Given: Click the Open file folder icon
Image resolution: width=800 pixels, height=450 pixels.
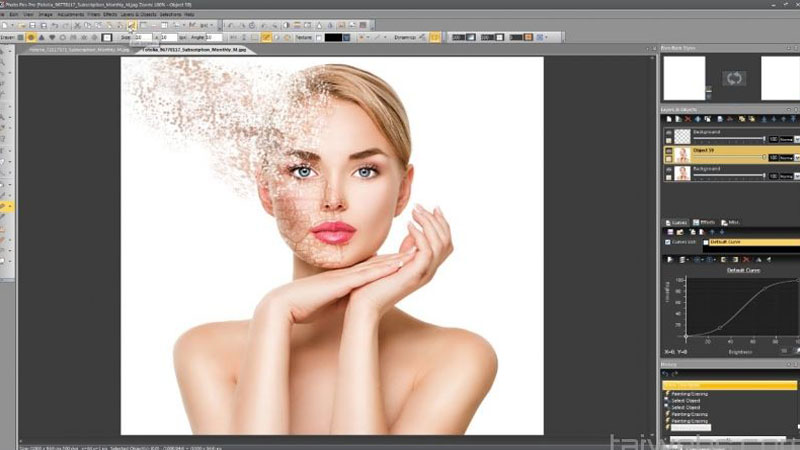Looking at the screenshot, I should (21, 25).
